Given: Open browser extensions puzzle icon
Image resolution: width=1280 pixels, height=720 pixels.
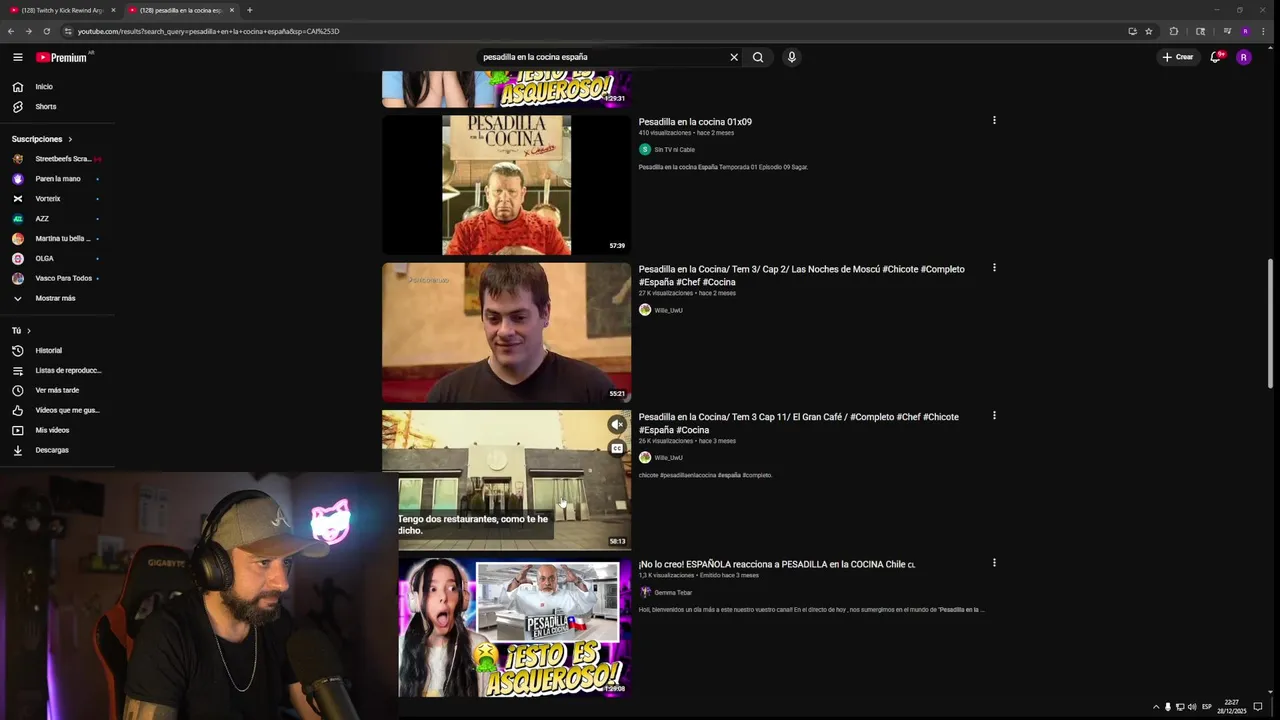Looking at the screenshot, I should pyautogui.click(x=1174, y=31).
